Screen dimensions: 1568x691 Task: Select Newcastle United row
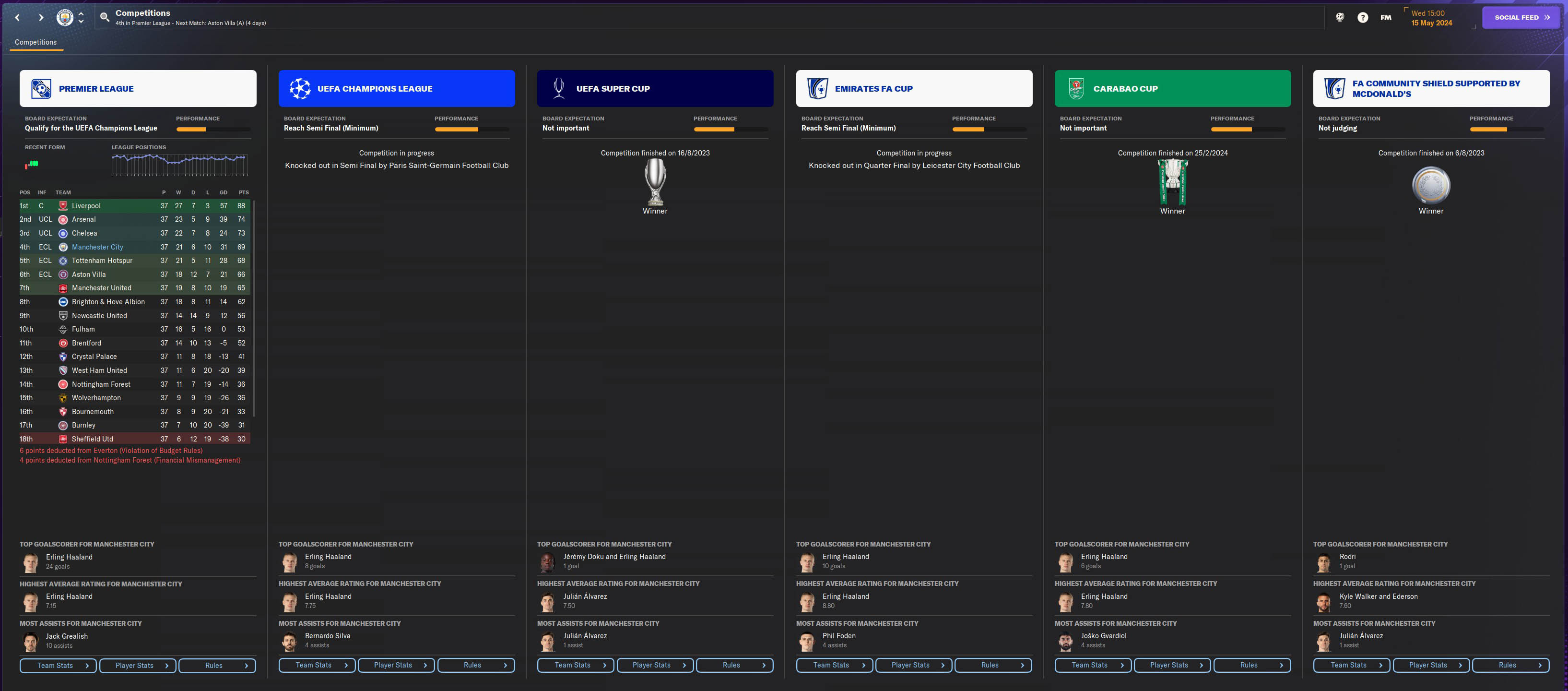[134, 315]
